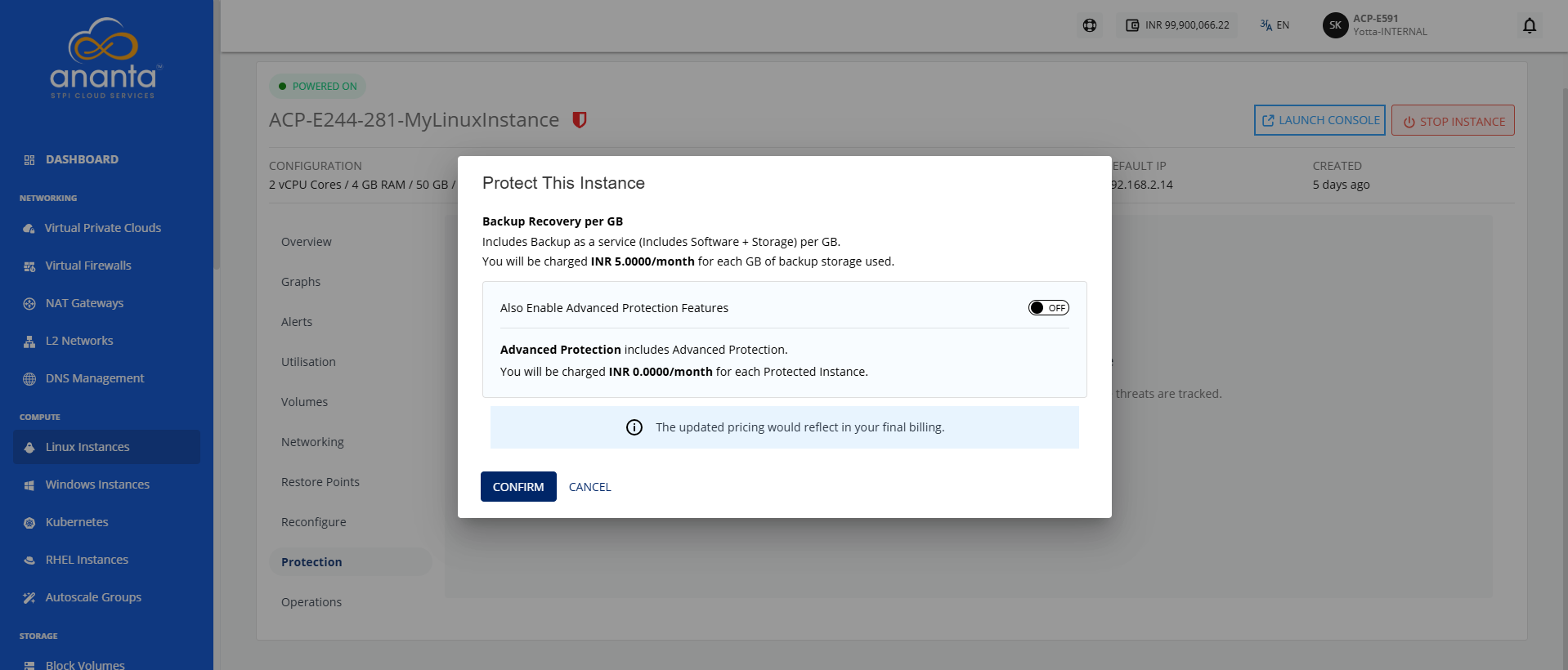Switch to the Operations tab
The height and width of the screenshot is (670, 1568).
[311, 602]
